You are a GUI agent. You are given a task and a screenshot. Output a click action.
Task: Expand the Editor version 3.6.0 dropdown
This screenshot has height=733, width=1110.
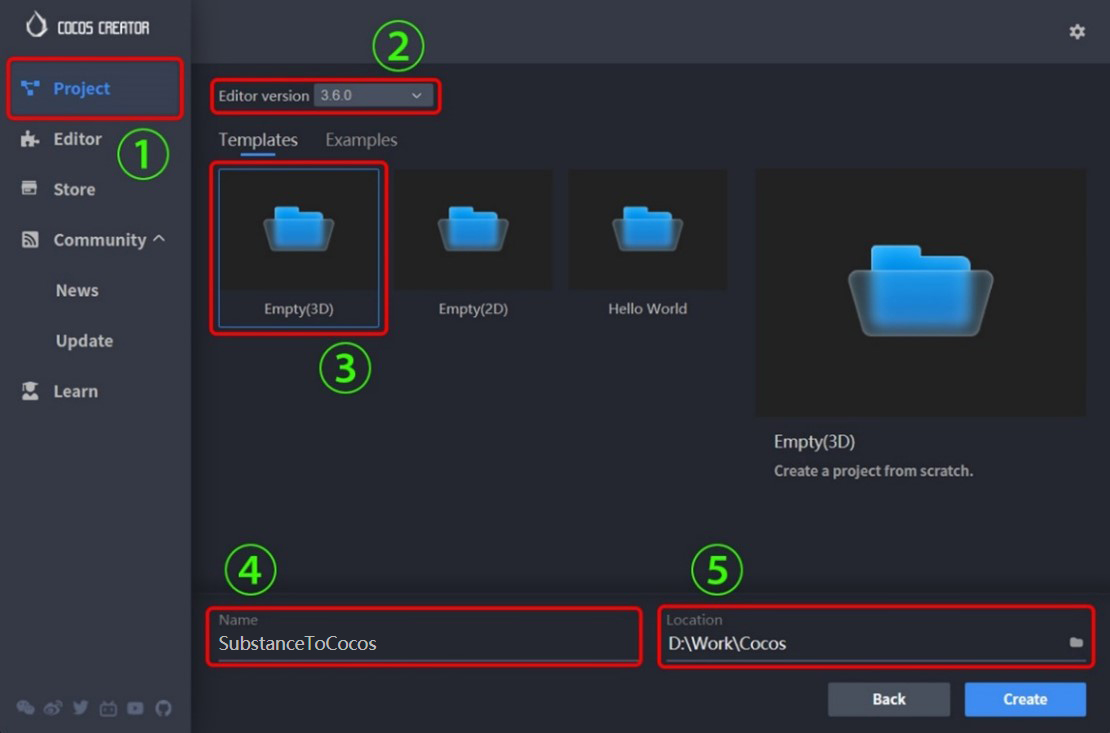point(373,96)
